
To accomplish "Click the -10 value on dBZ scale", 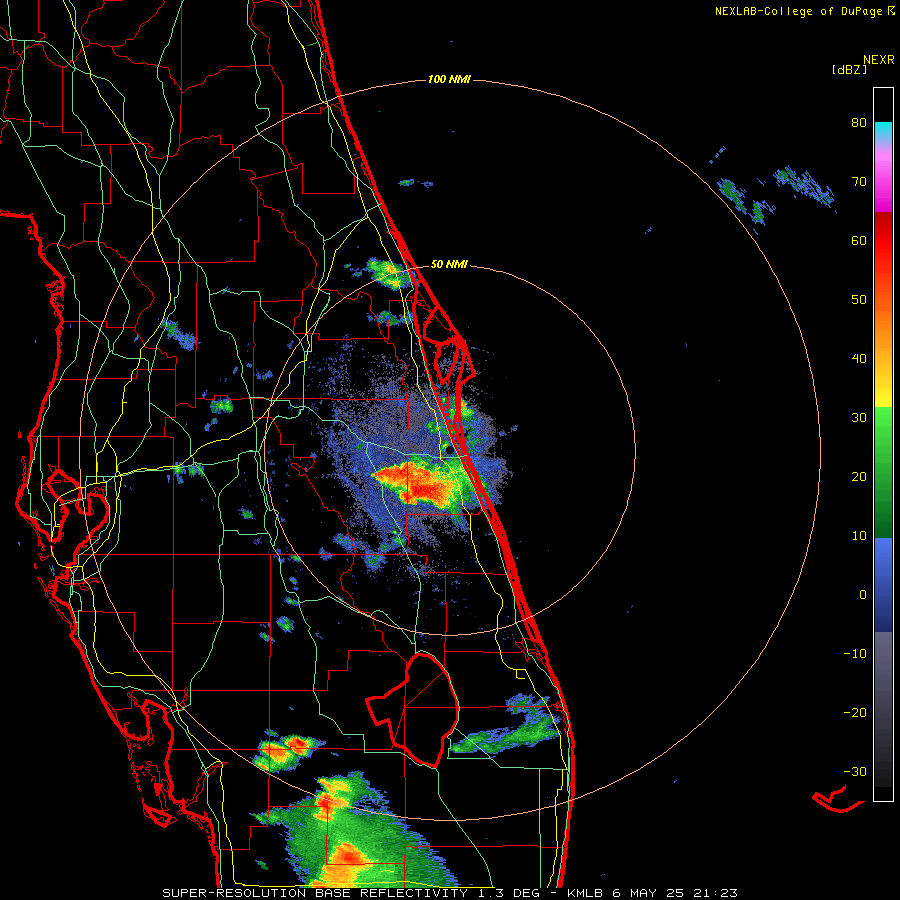I will (x=855, y=654).
